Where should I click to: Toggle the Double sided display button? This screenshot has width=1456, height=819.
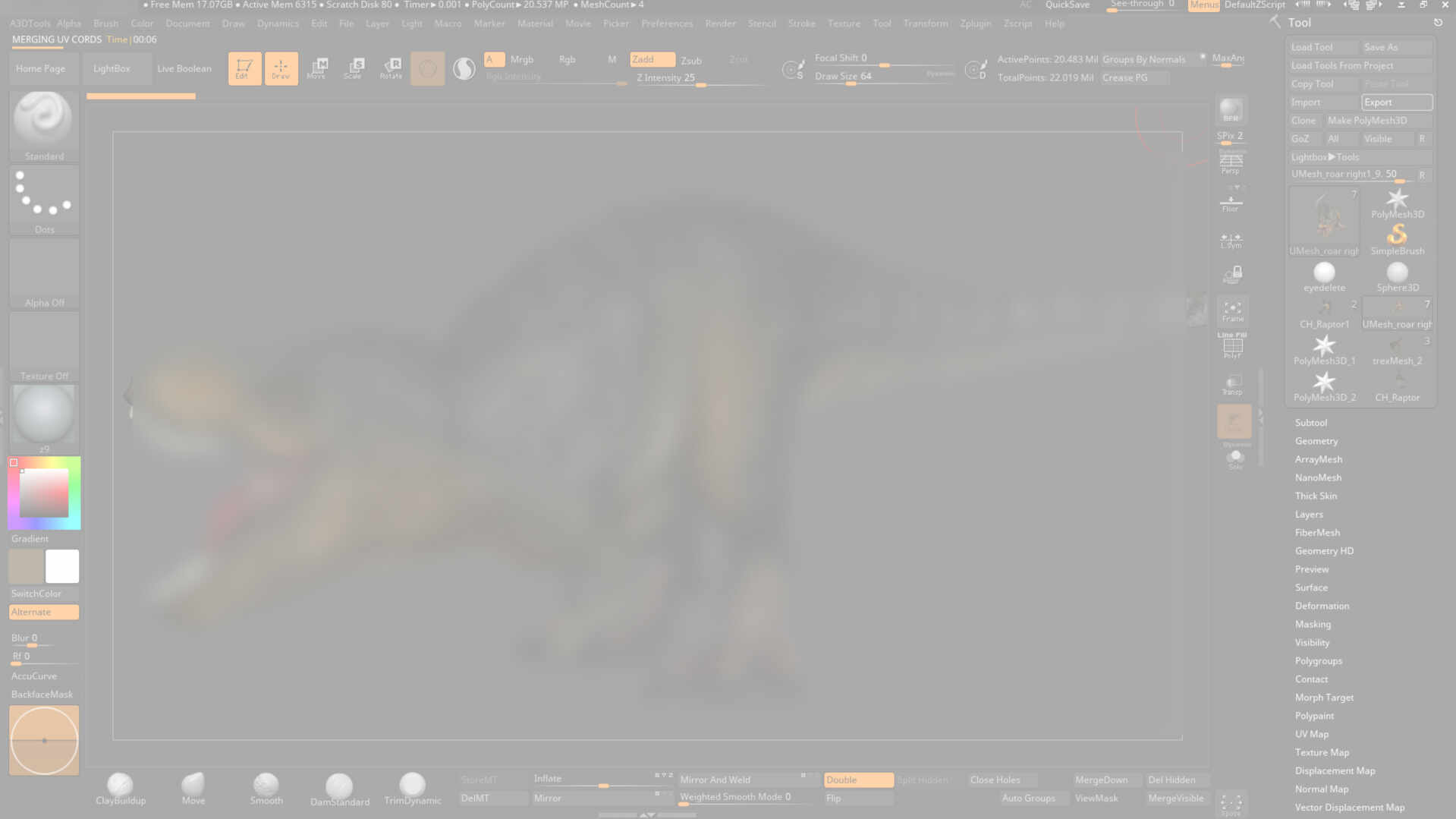coord(857,780)
